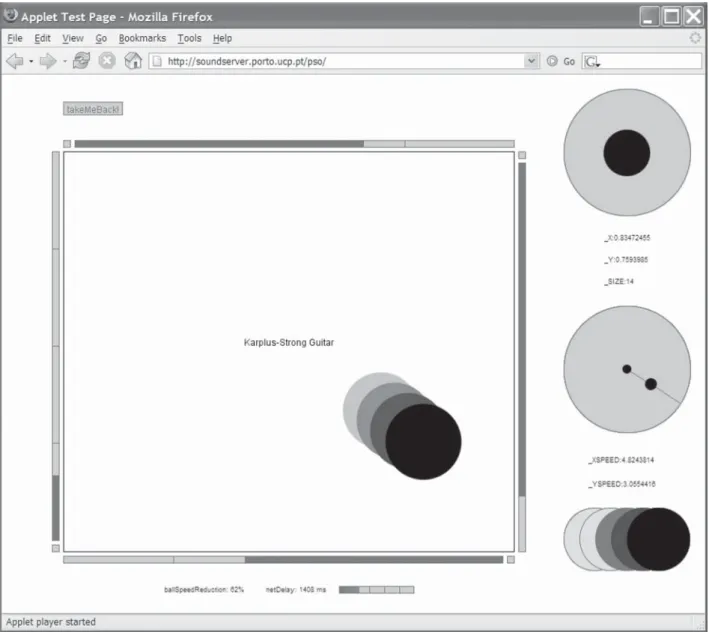Click the takeMeBack! button

click(x=93, y=109)
